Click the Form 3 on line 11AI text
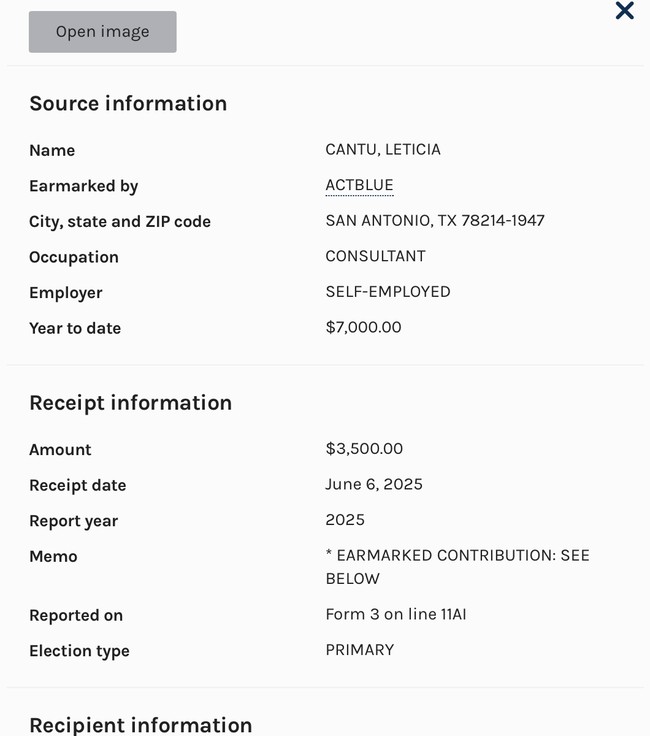Viewport: 650px width, 736px height. [396, 614]
